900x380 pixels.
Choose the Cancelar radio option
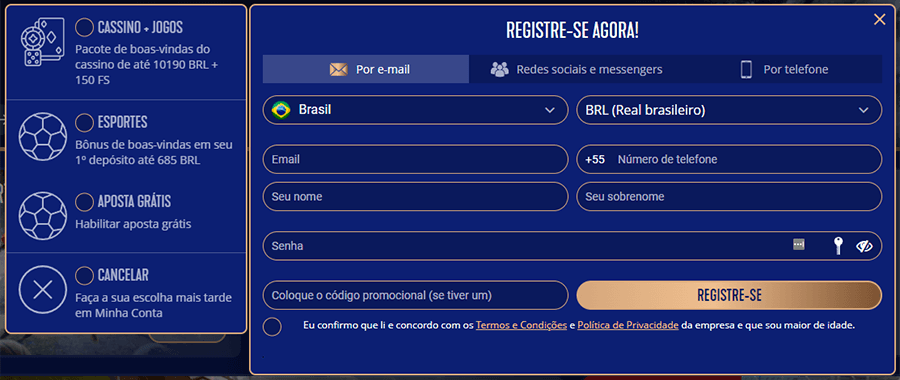tap(85, 275)
